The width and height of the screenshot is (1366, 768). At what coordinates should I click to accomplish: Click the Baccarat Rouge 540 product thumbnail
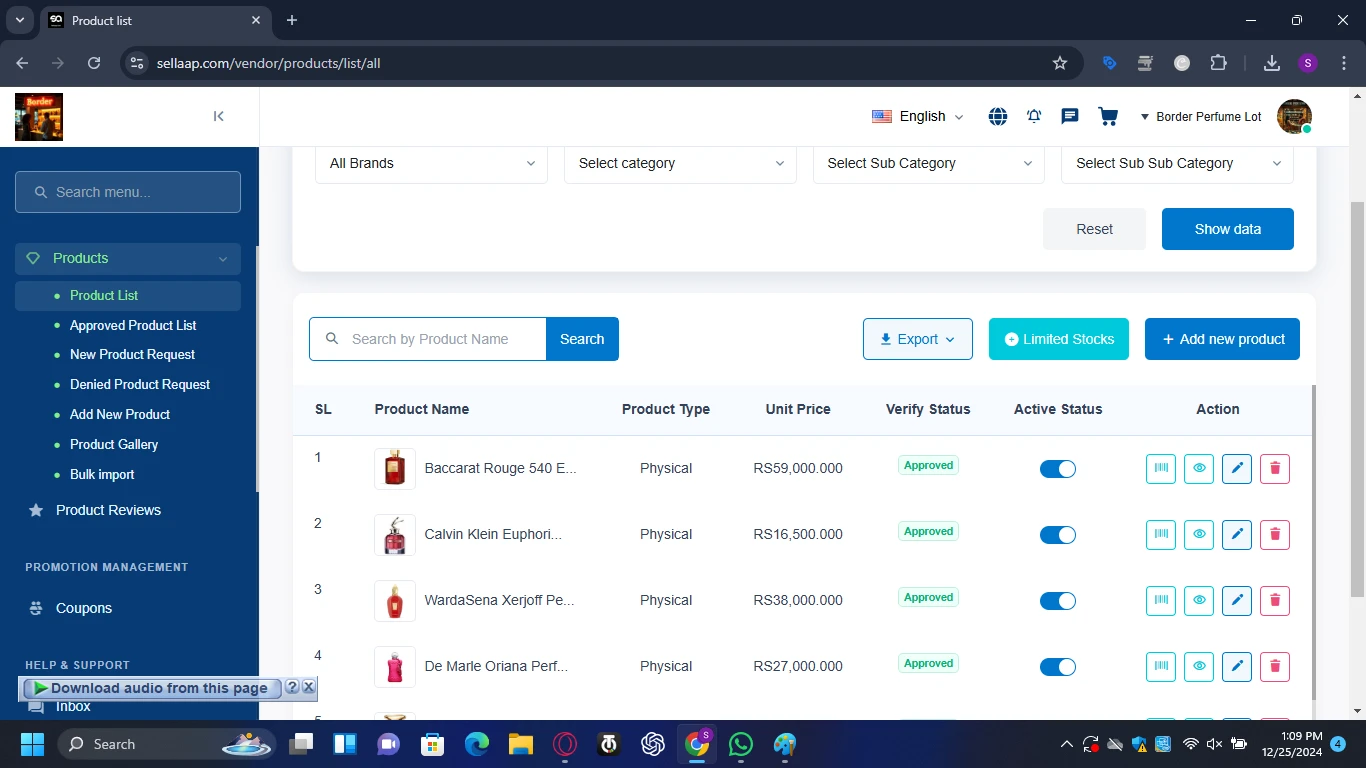tap(395, 468)
